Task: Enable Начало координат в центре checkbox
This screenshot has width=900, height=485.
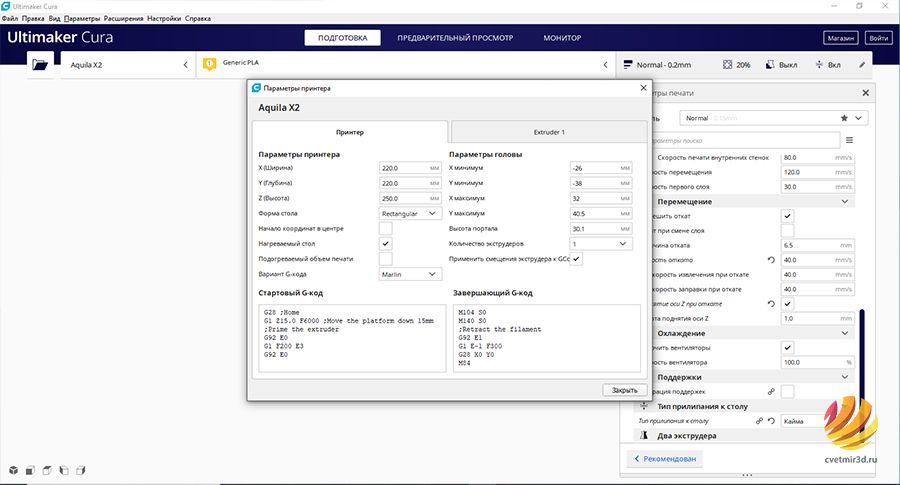Action: coord(386,228)
